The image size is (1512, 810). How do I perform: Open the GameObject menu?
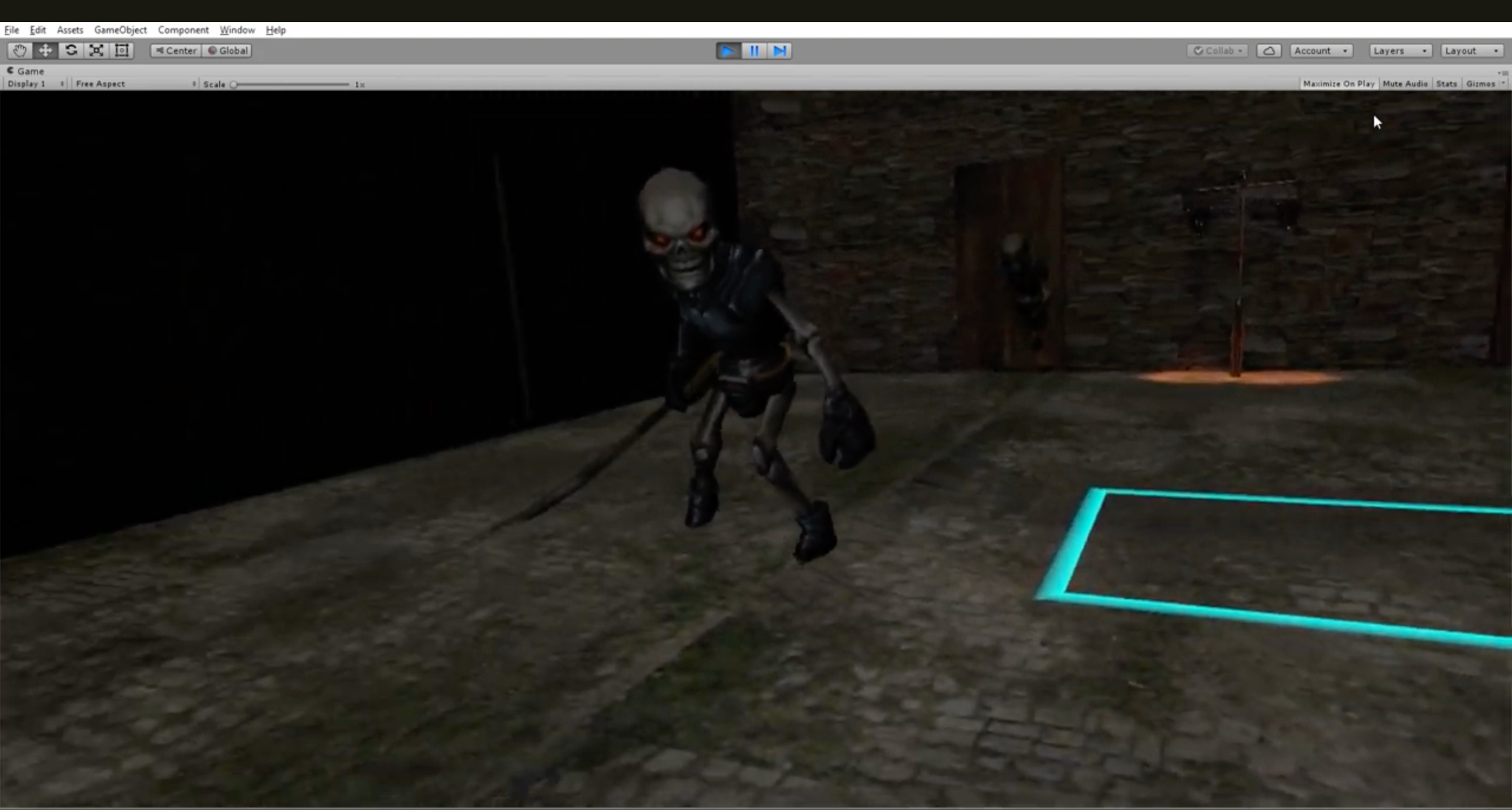120,30
